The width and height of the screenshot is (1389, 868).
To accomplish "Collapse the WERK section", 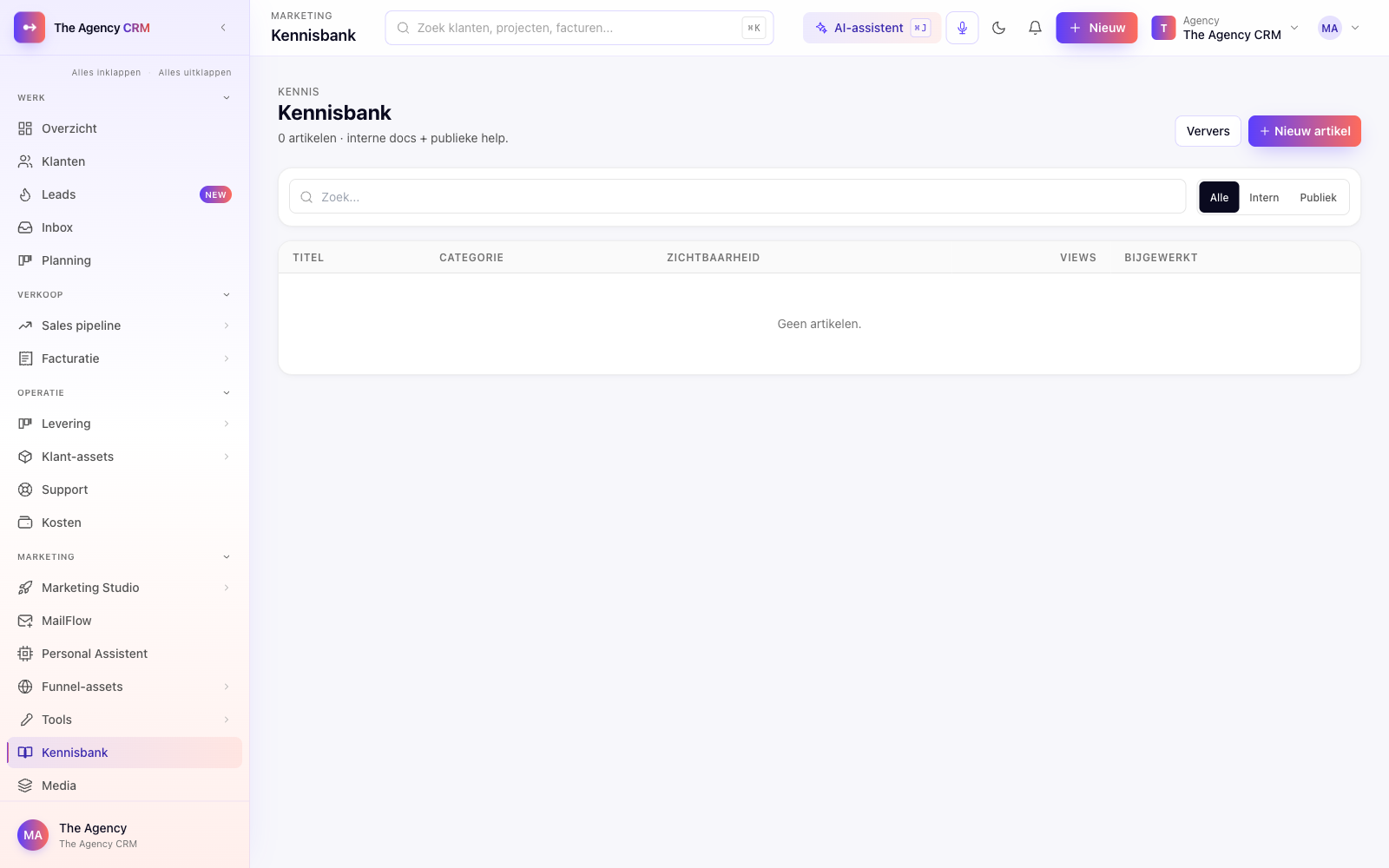I will coord(227,98).
